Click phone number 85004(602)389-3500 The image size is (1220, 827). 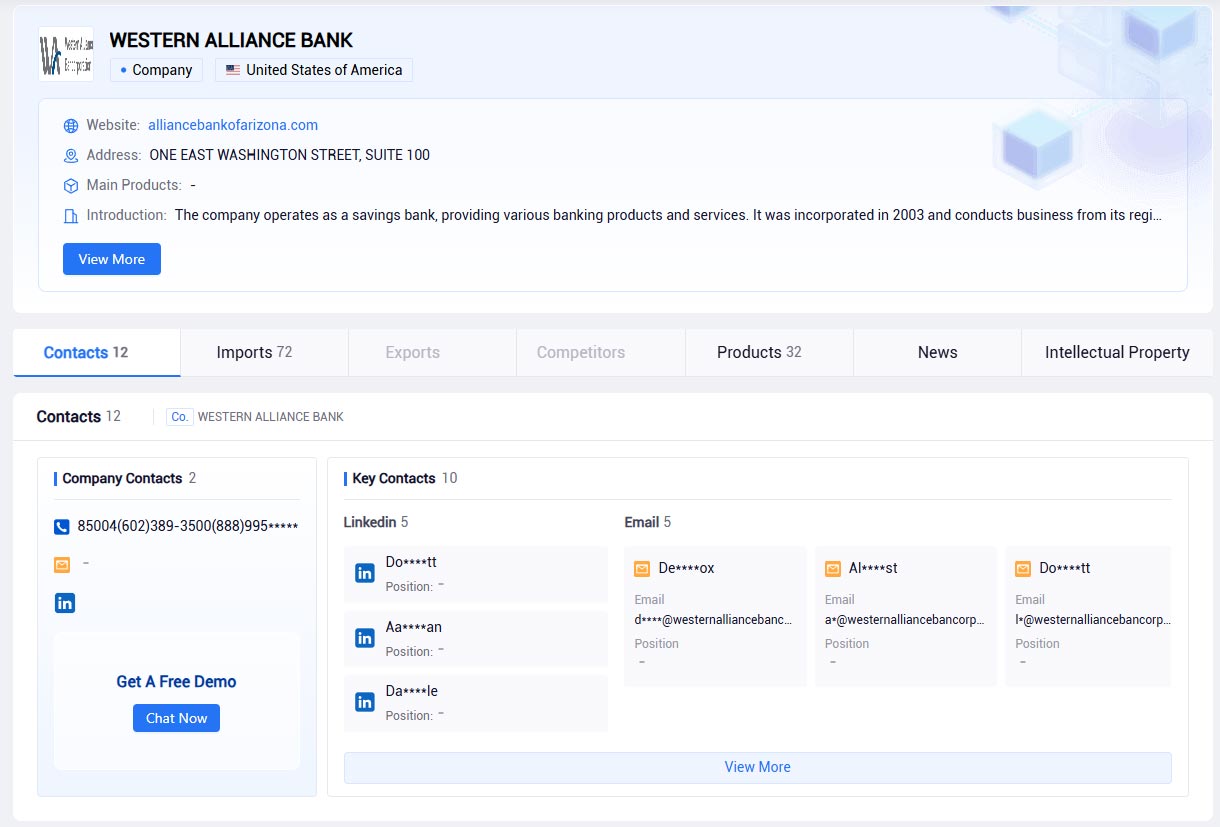coord(188,526)
